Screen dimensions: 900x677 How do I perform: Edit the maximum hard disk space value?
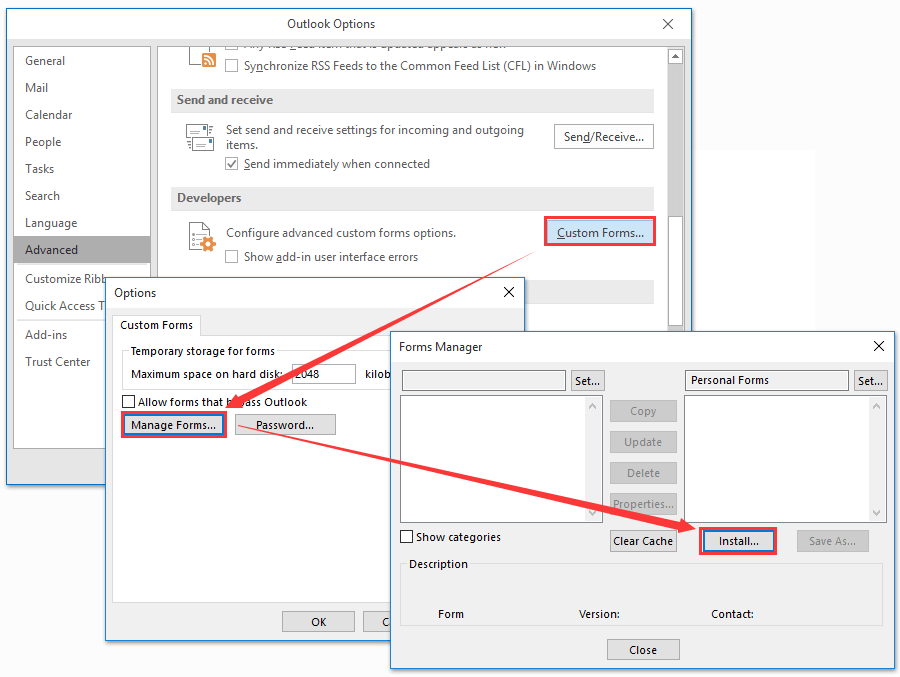[x=322, y=372]
